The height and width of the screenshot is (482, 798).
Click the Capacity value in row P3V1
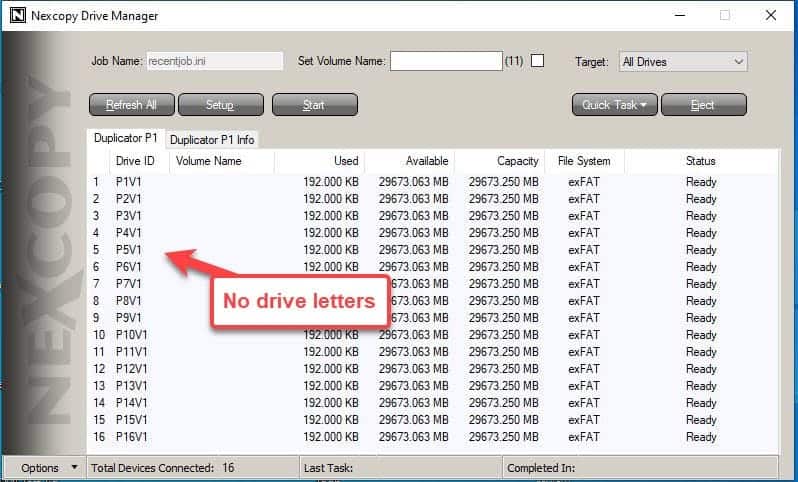tap(503, 216)
